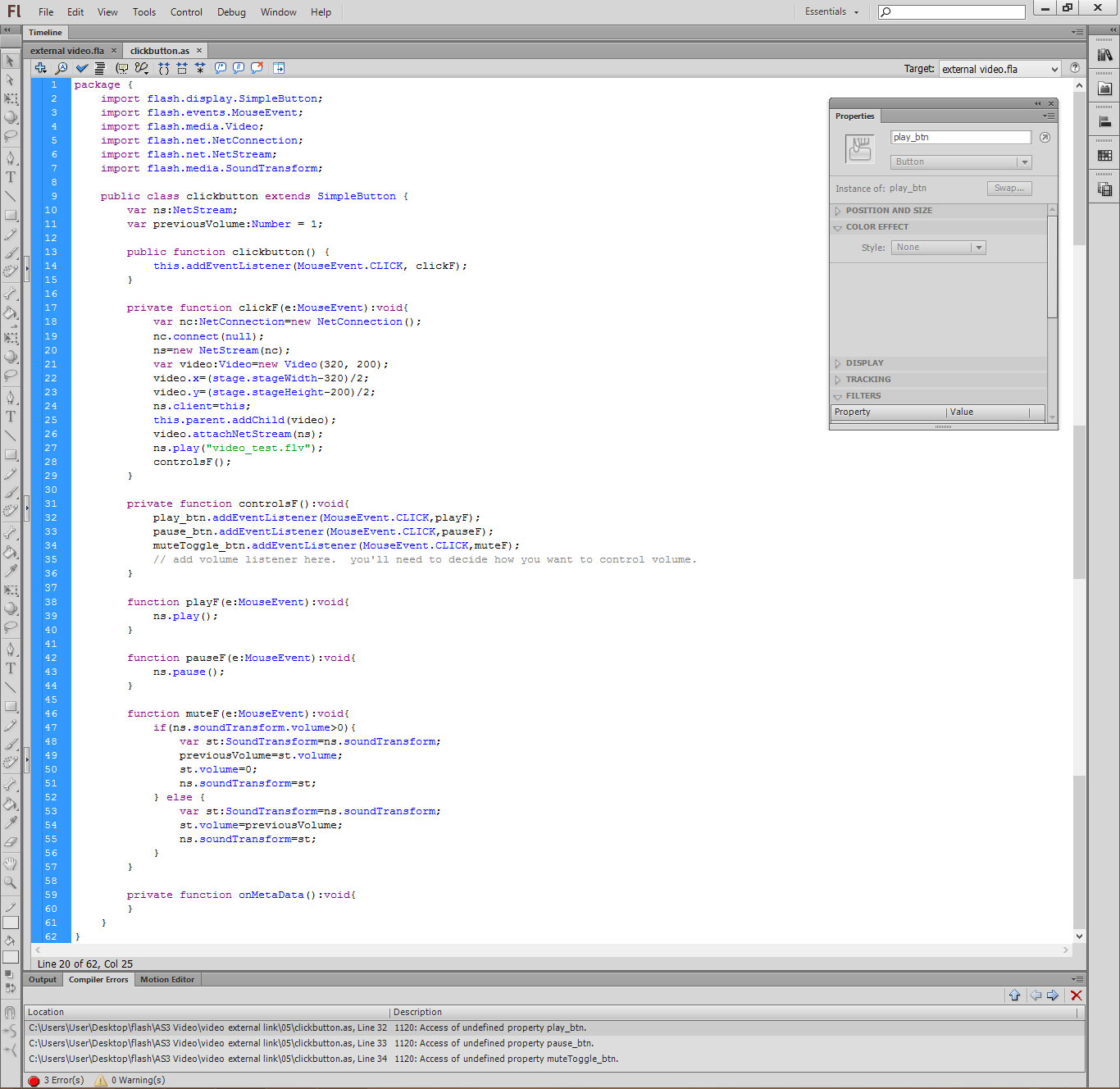The image size is (1120, 1089).
Task: Select the error row for undefined property muteToggle_btn
Action: pos(554,1059)
